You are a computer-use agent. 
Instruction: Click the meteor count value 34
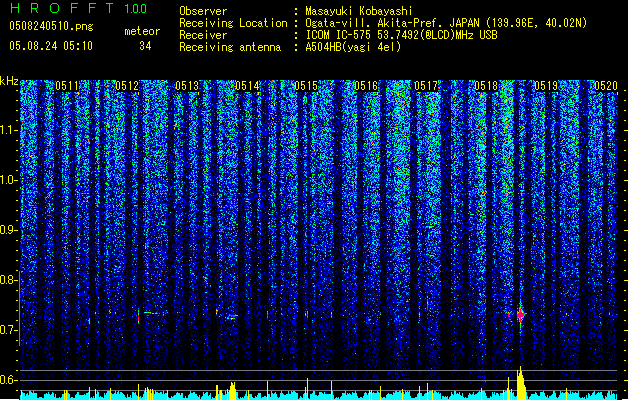145,46
